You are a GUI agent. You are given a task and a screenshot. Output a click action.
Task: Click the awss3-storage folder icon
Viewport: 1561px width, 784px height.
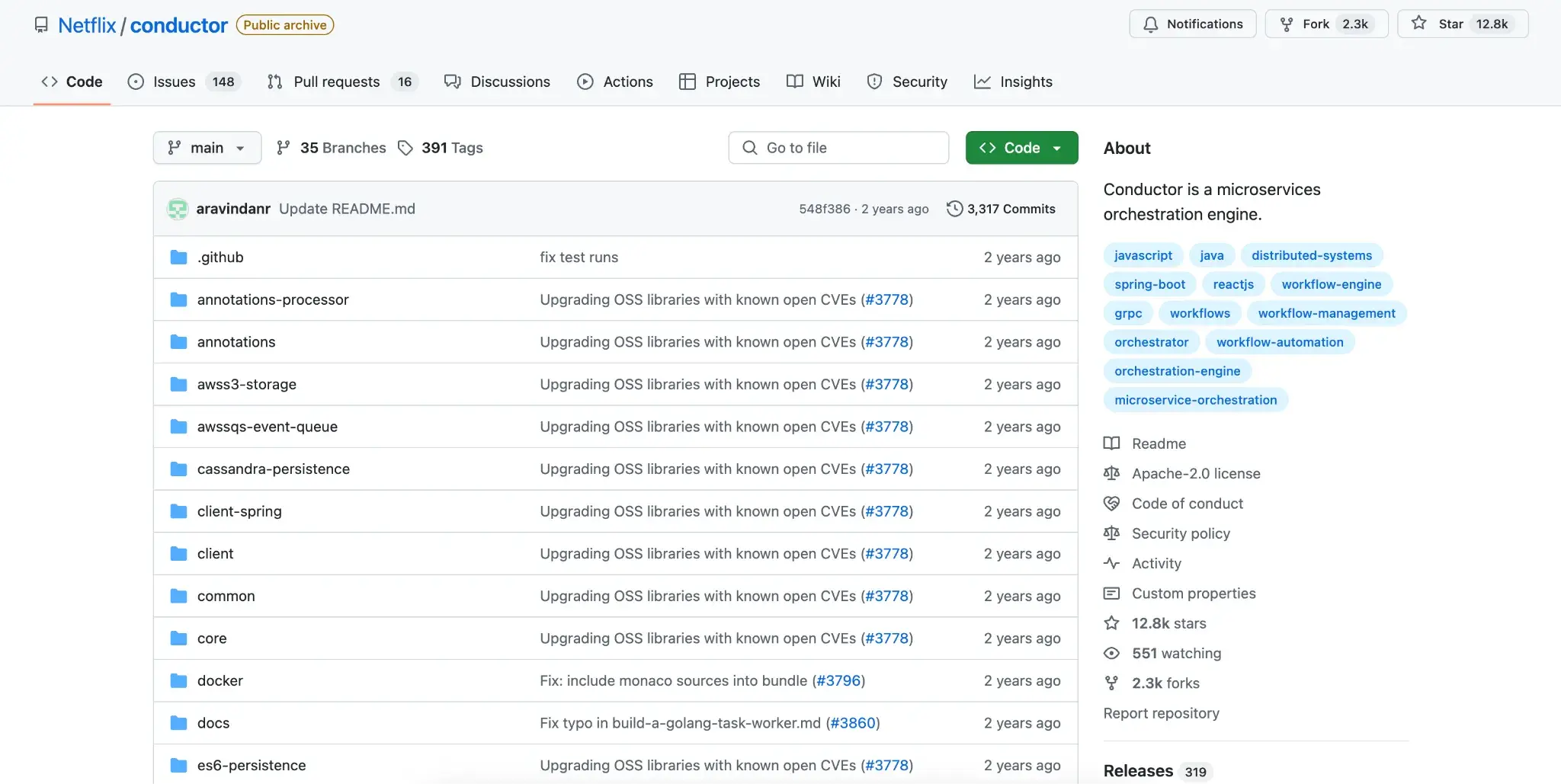point(179,384)
